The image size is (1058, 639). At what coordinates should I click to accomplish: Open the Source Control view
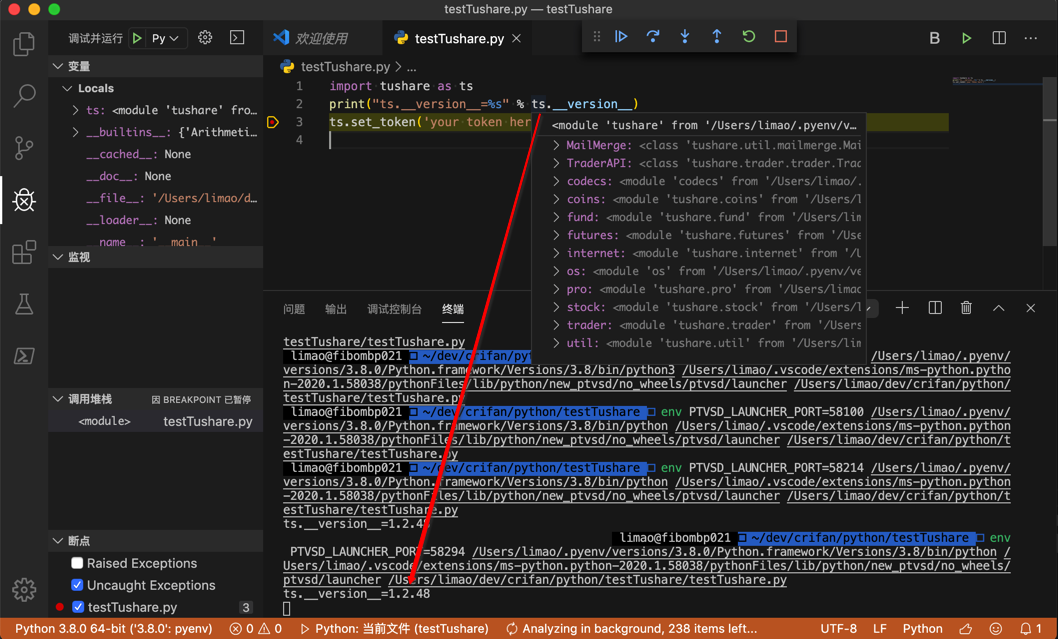[24, 148]
